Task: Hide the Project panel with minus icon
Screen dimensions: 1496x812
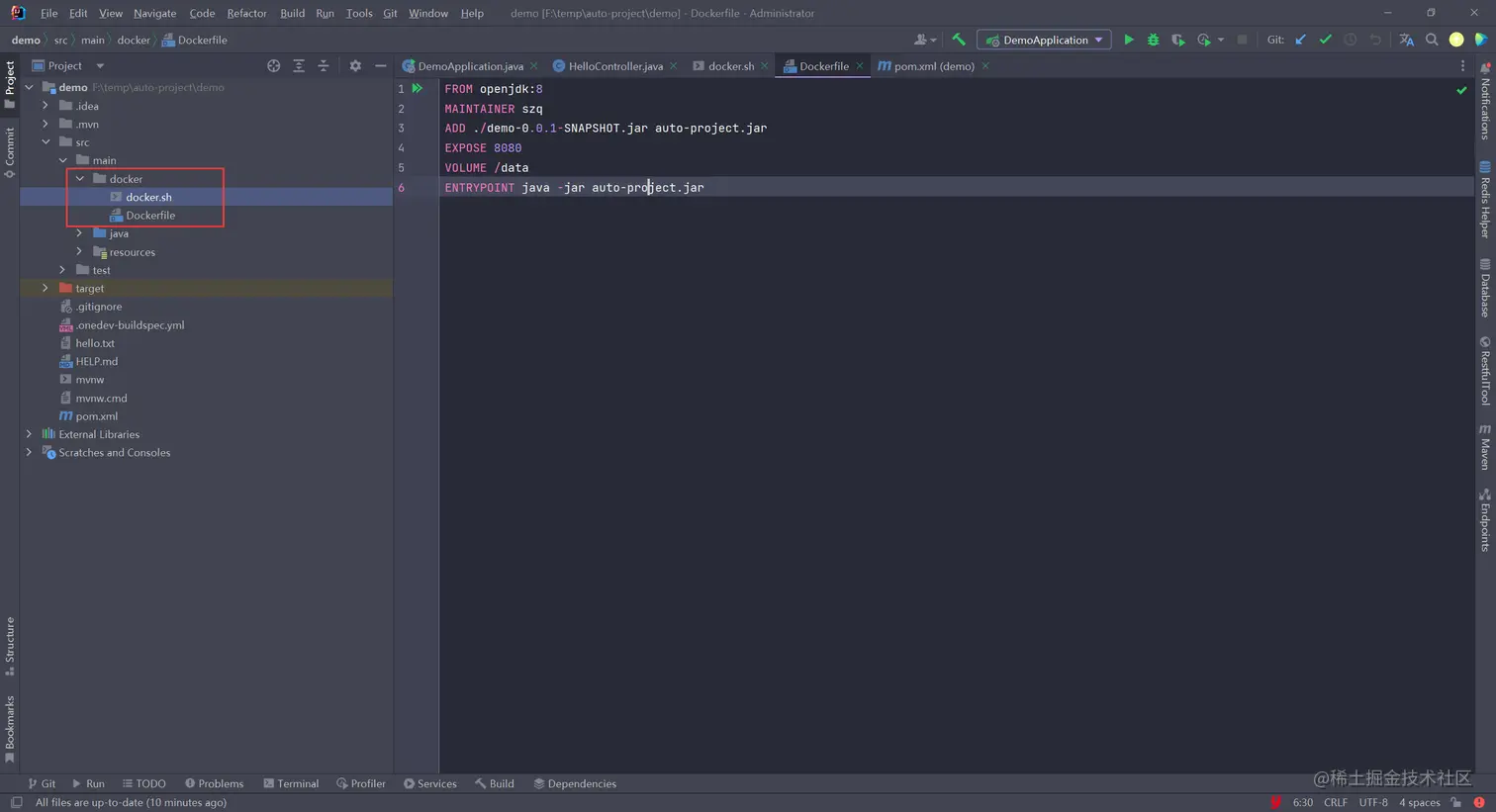Action: [x=380, y=65]
